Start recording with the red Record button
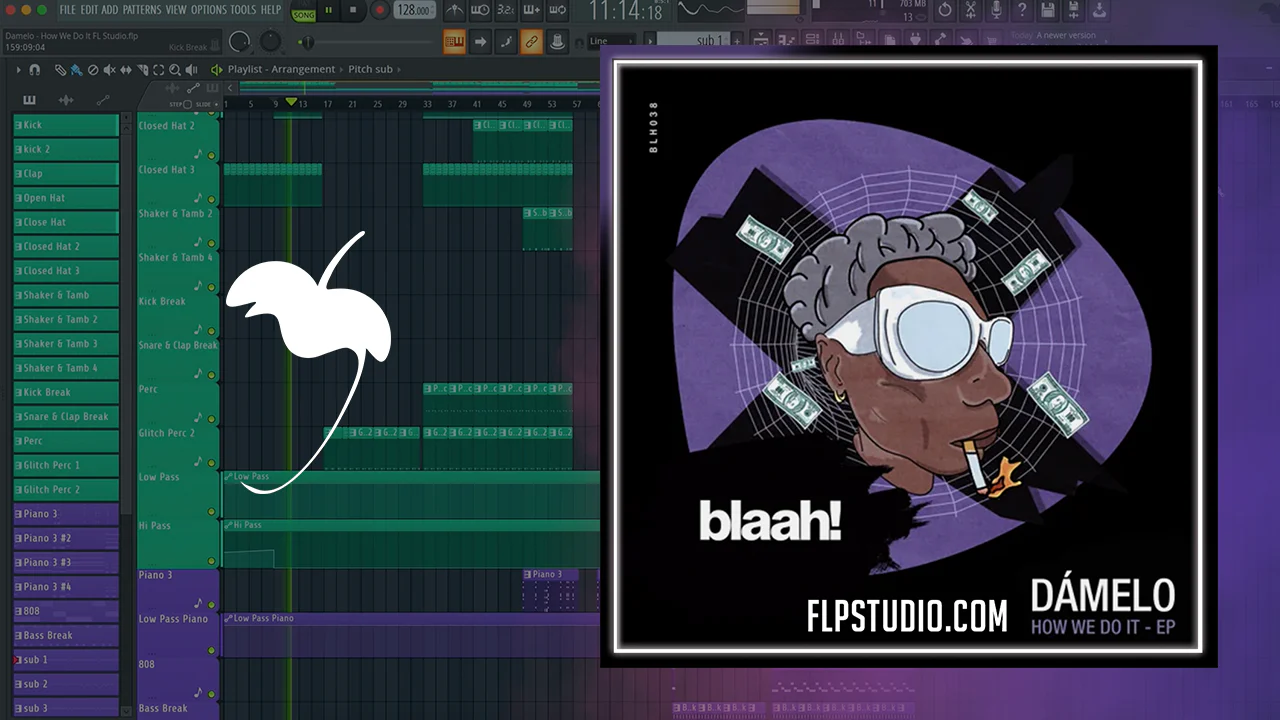The height and width of the screenshot is (720, 1280). tap(380, 11)
